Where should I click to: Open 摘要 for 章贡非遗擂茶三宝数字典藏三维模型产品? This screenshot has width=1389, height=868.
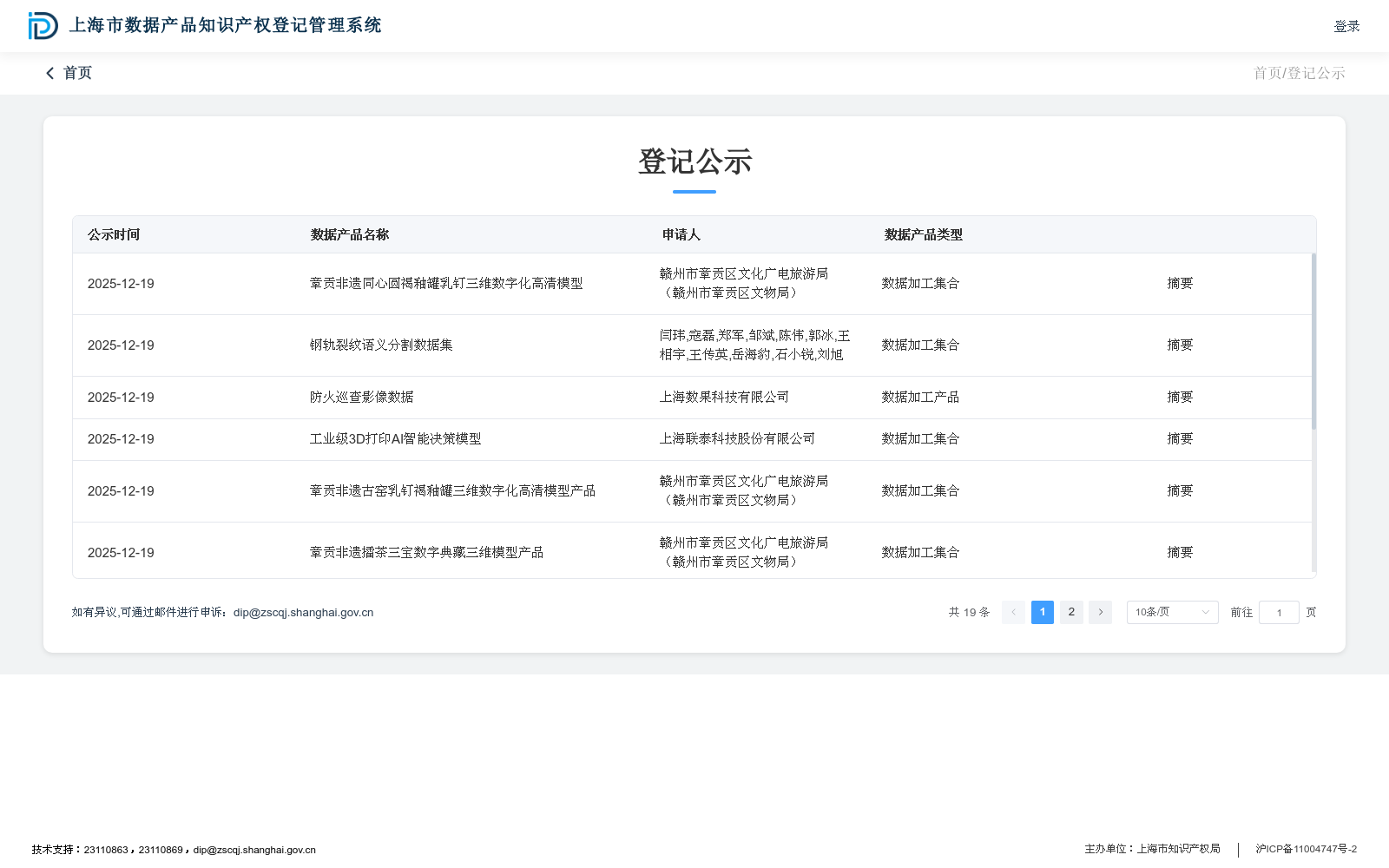1180,553
